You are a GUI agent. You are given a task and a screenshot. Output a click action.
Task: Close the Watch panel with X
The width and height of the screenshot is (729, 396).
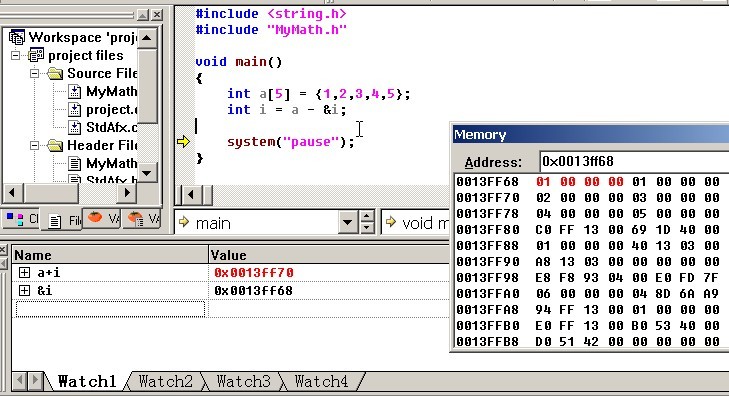point(3,250)
